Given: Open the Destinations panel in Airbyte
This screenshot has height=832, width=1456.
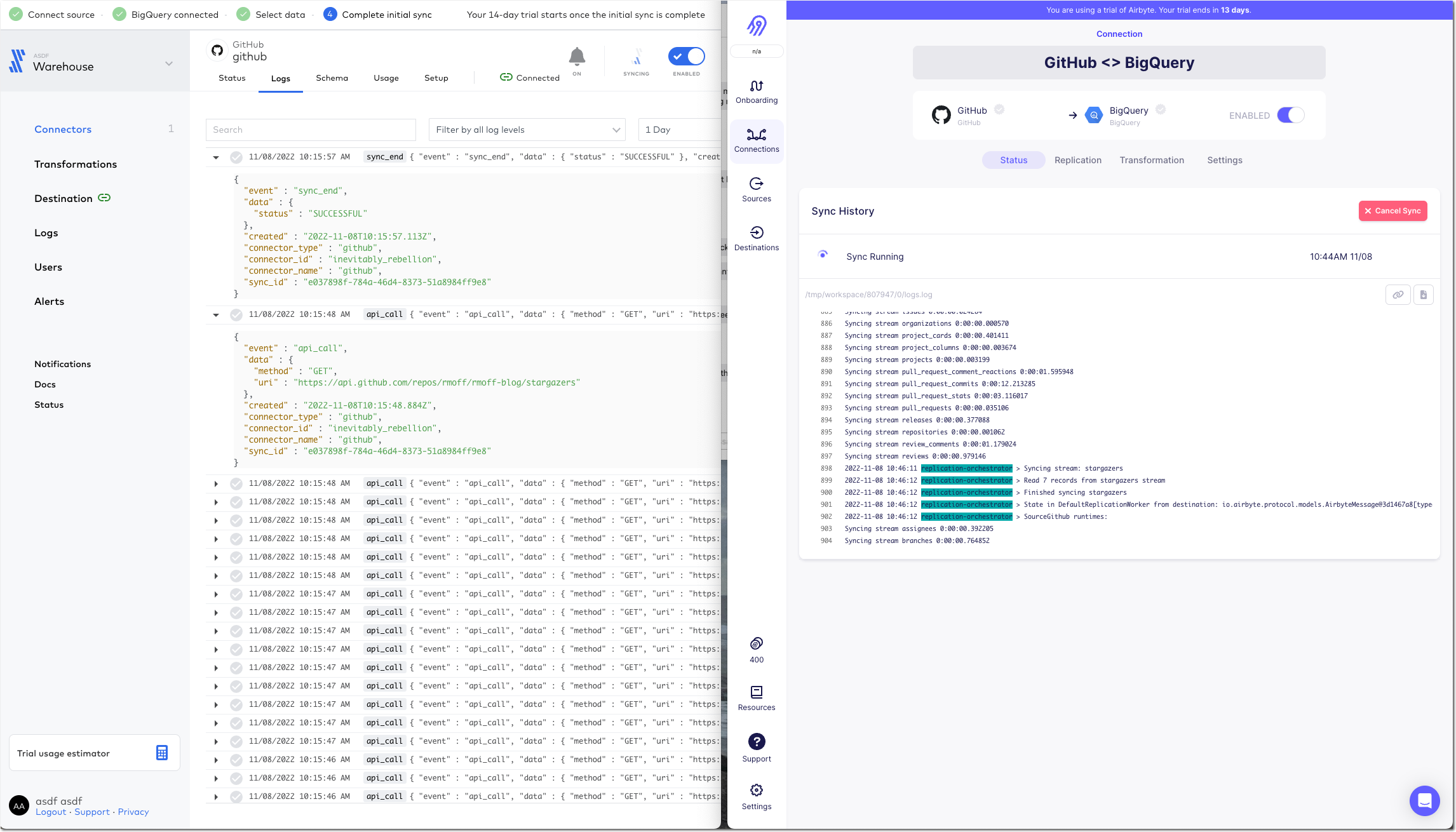Looking at the screenshot, I should [x=757, y=238].
